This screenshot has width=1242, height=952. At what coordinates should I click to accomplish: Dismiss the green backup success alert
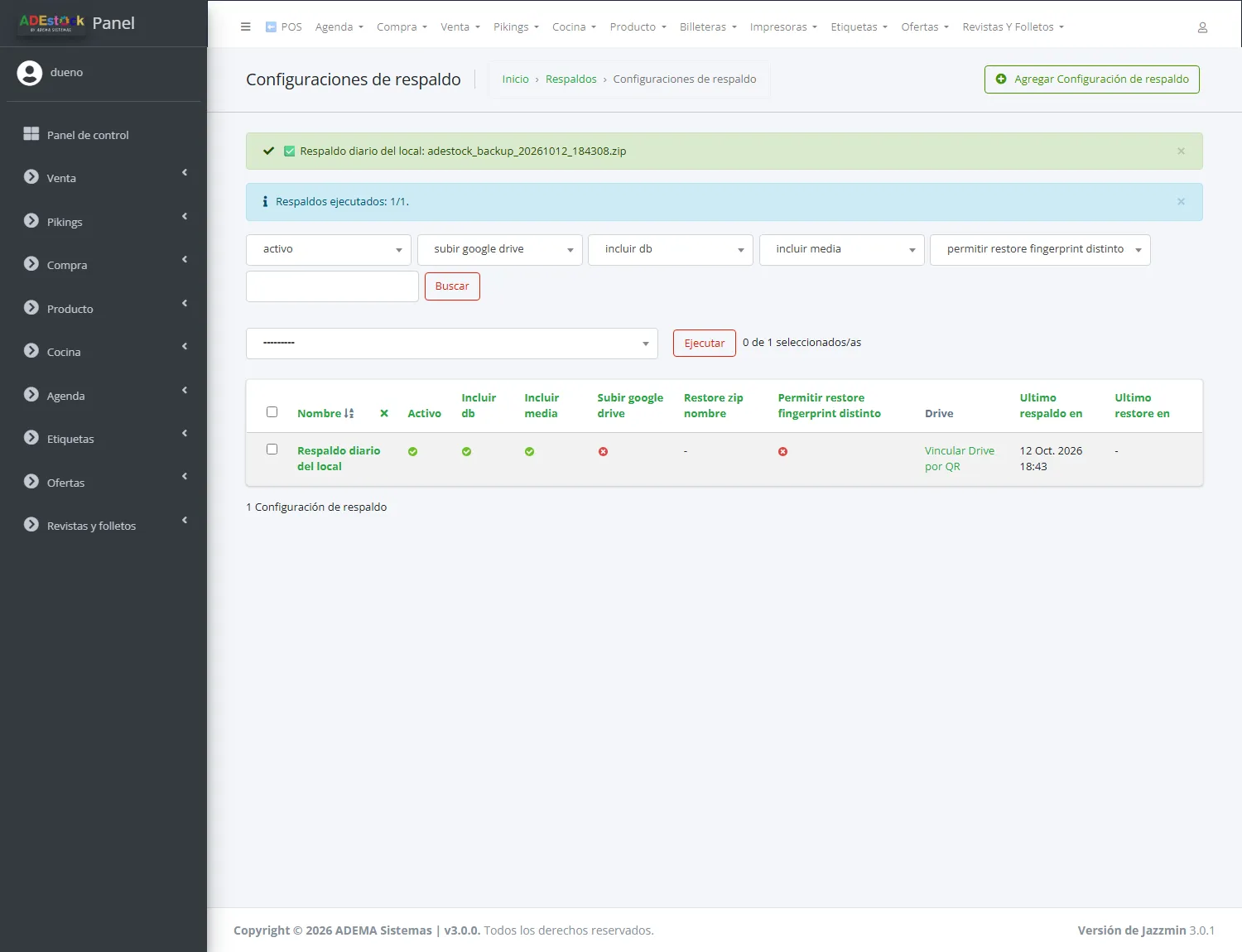point(1181,151)
